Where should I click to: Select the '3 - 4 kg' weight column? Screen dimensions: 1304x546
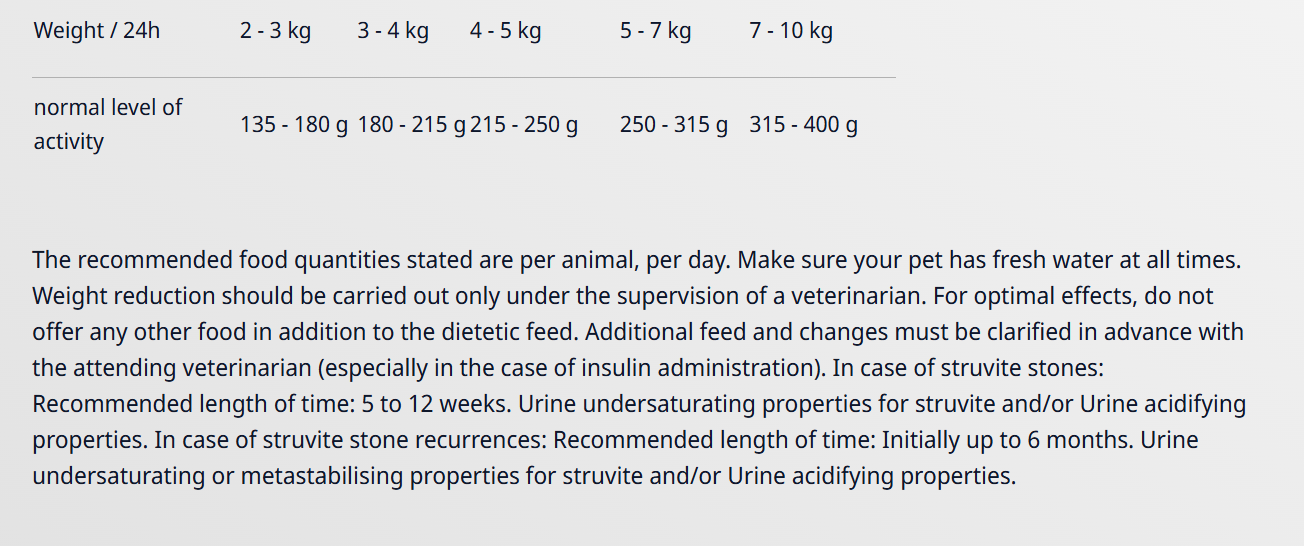point(393,31)
